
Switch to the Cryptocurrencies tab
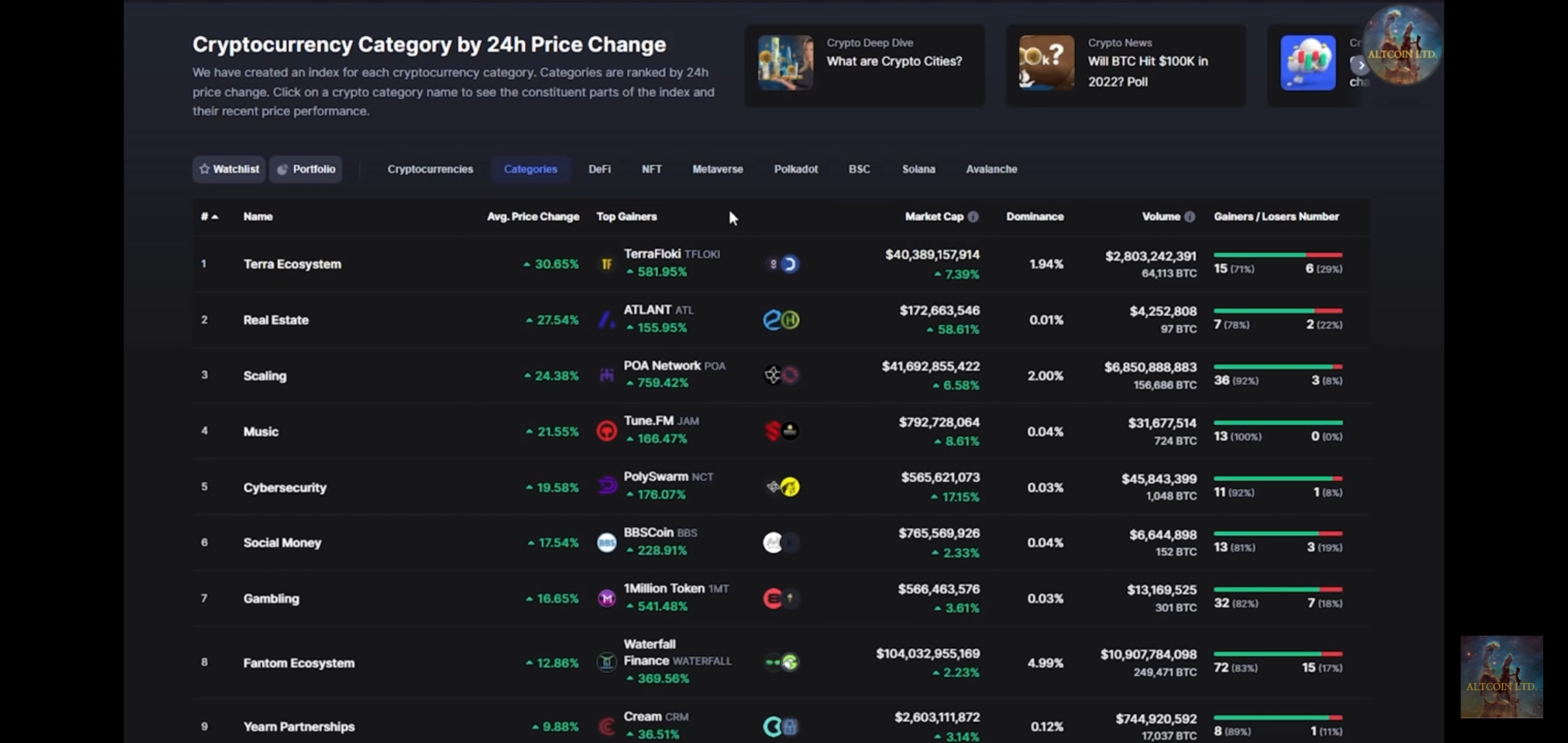coord(431,169)
